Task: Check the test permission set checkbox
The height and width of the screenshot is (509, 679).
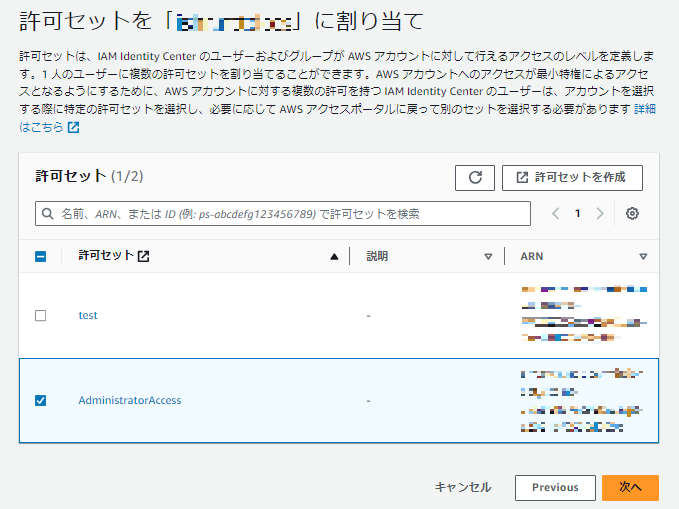Action: click(41, 315)
